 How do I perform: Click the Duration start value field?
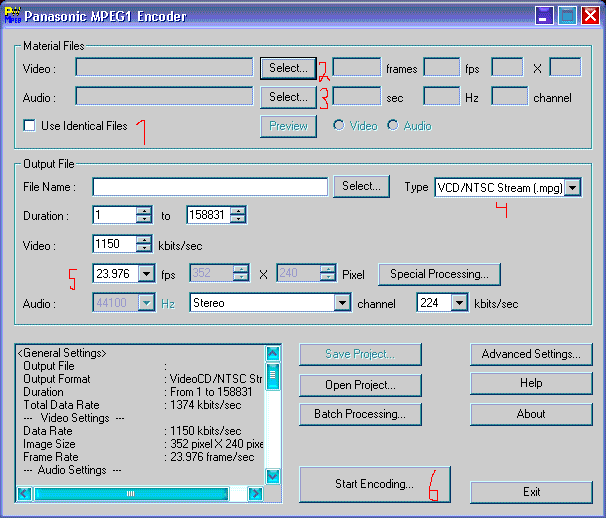pos(114,215)
